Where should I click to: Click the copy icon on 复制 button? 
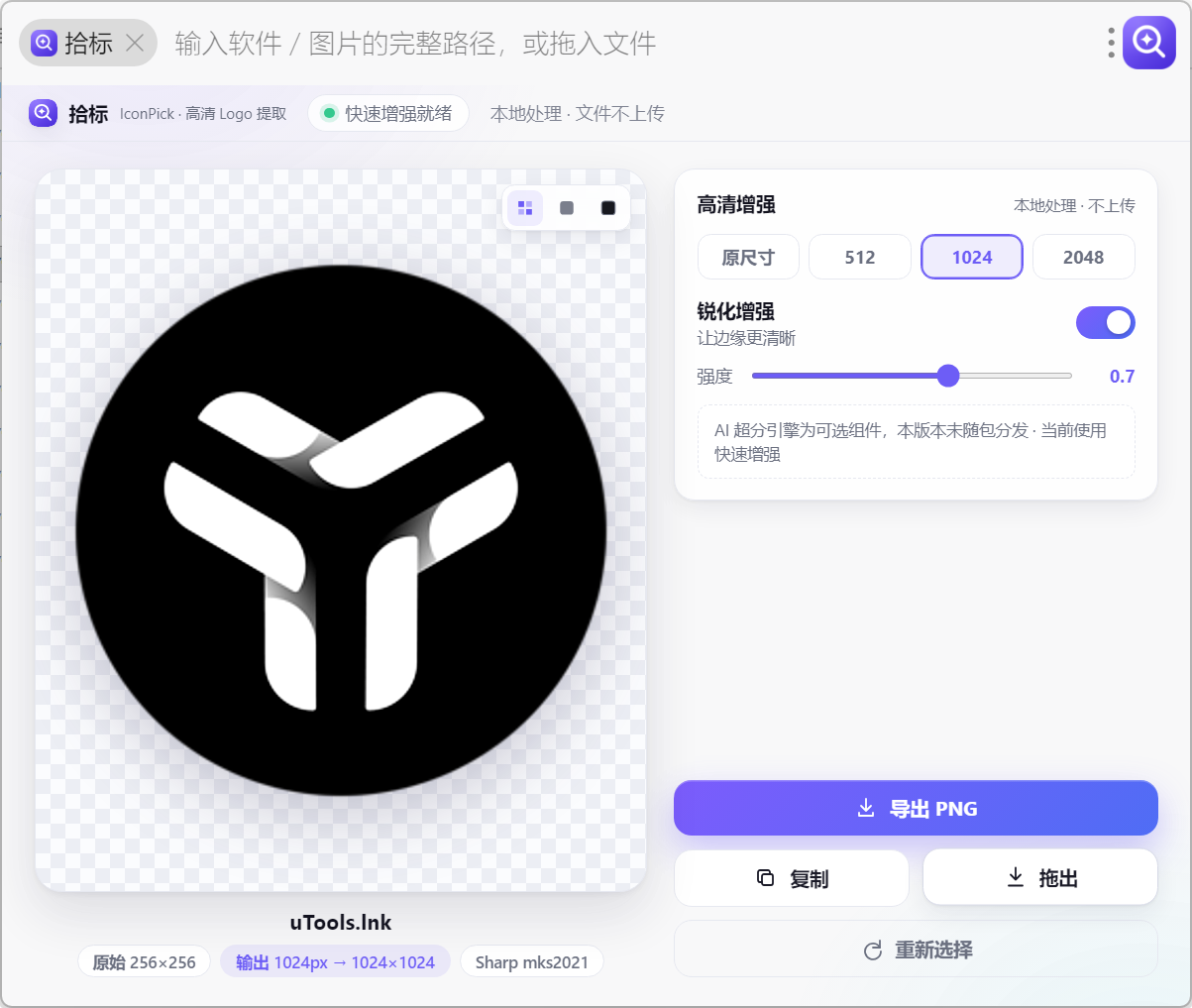(x=765, y=877)
